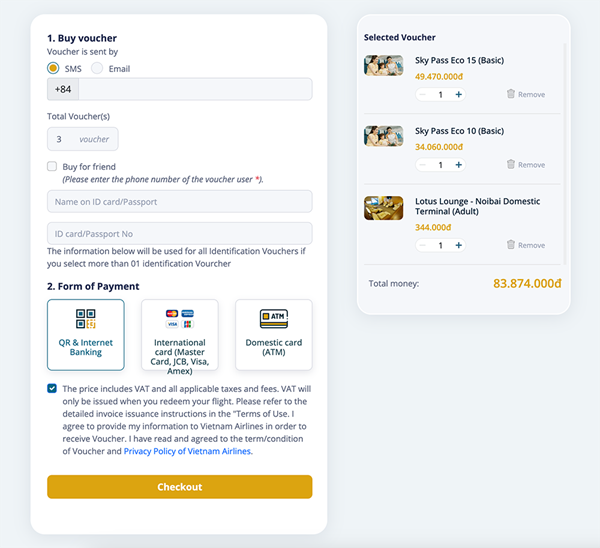Select International card payment method
The height and width of the screenshot is (548, 600).
[x=180, y=335]
